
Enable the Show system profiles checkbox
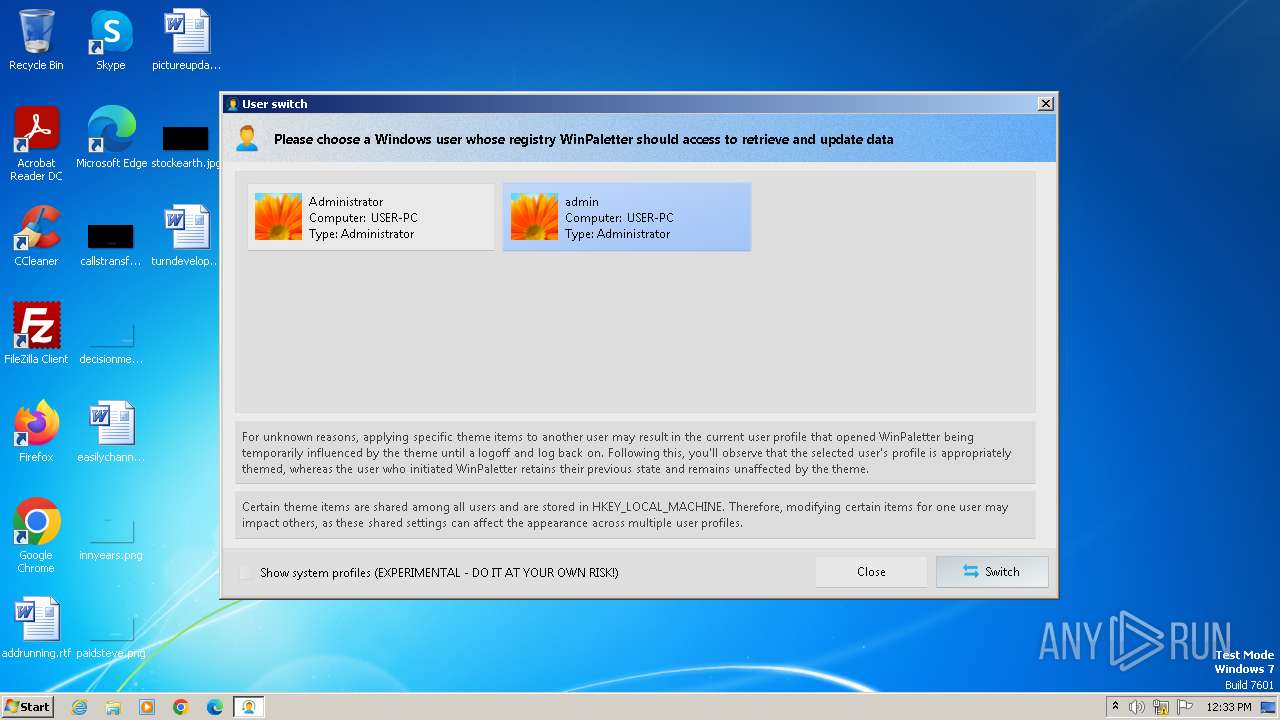click(247, 573)
